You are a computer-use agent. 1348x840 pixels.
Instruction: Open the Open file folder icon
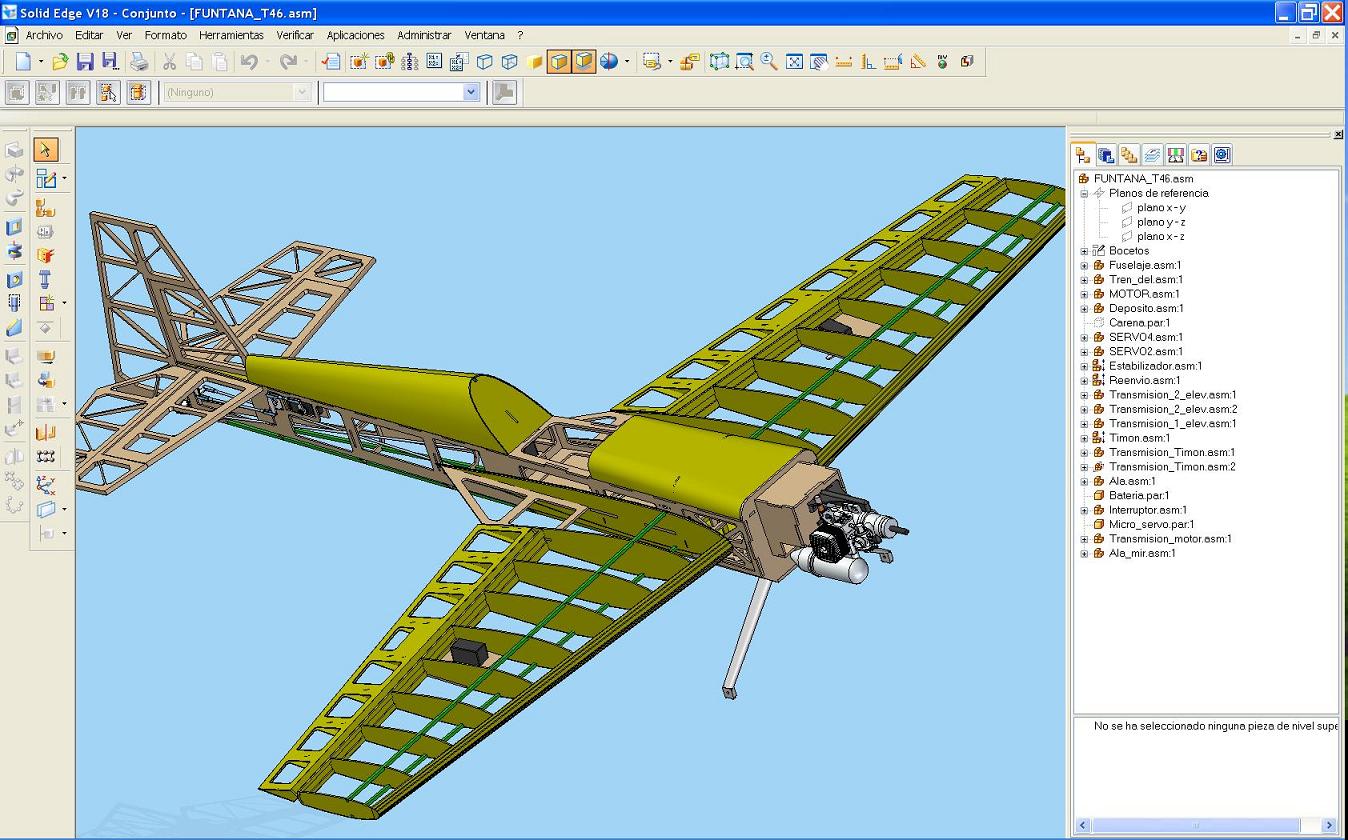pos(60,62)
